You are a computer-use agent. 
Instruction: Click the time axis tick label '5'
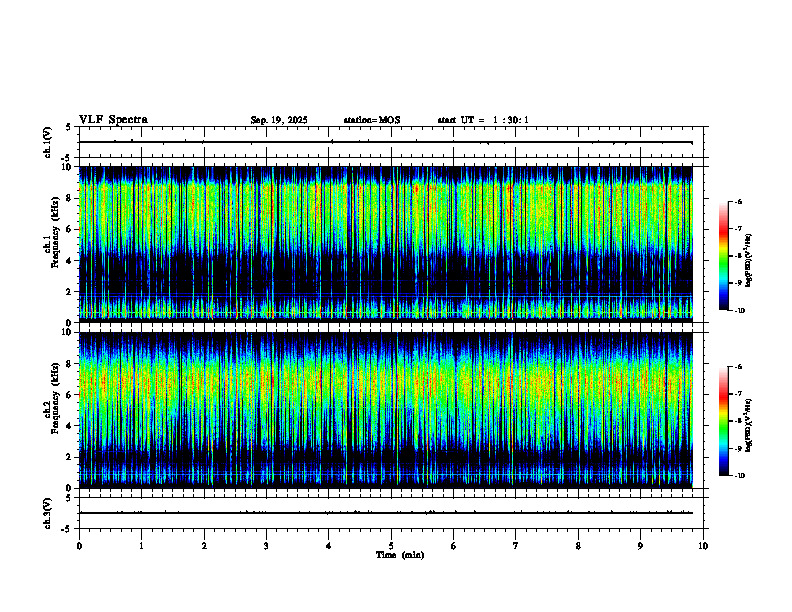pyautogui.click(x=391, y=546)
